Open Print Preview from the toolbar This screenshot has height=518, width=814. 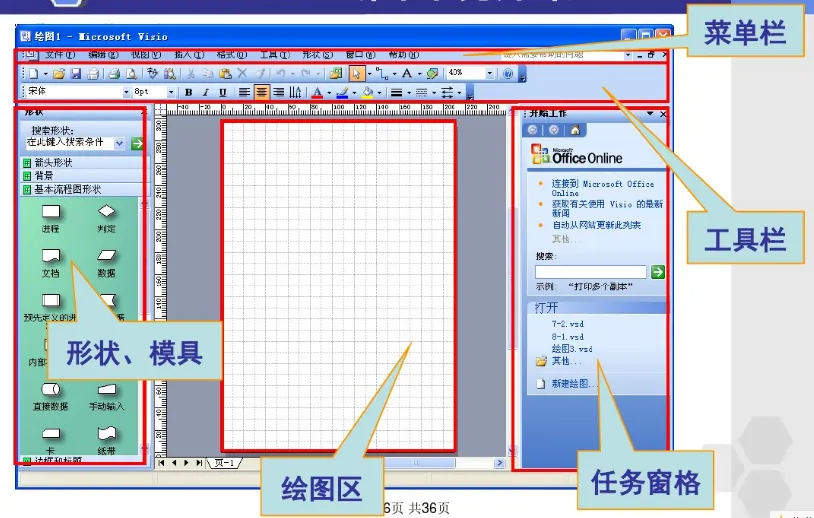click(131, 74)
